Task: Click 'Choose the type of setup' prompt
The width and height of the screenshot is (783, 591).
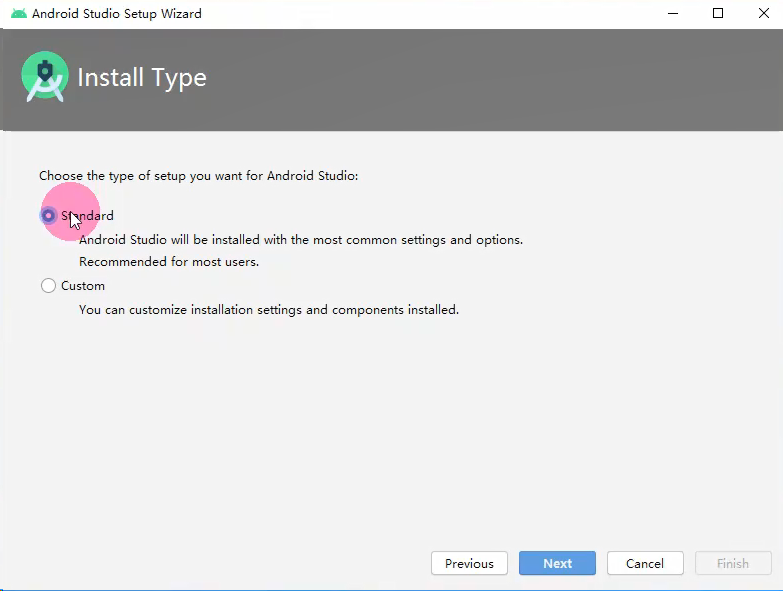Action: tap(199, 176)
